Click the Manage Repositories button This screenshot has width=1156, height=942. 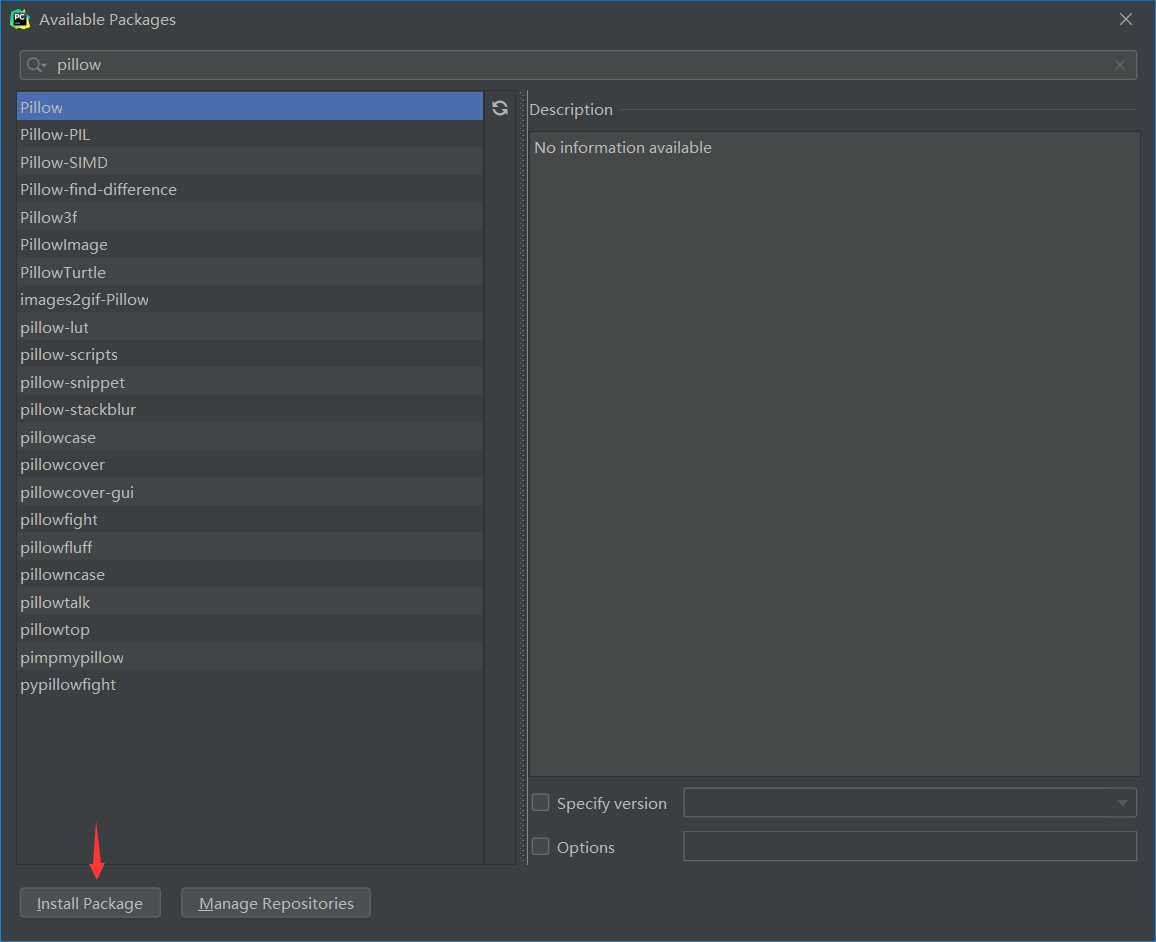coord(276,903)
